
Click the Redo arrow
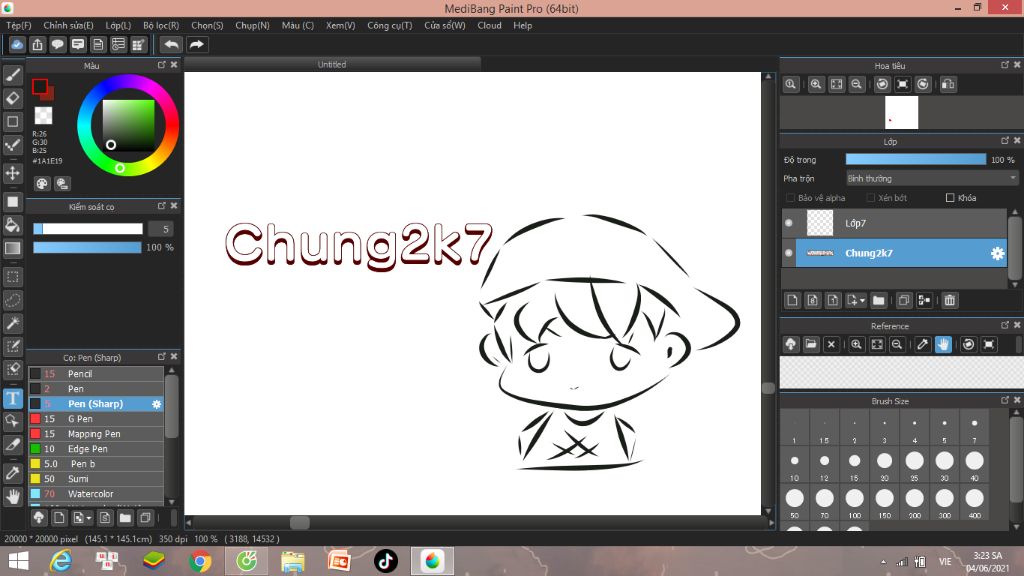click(196, 44)
